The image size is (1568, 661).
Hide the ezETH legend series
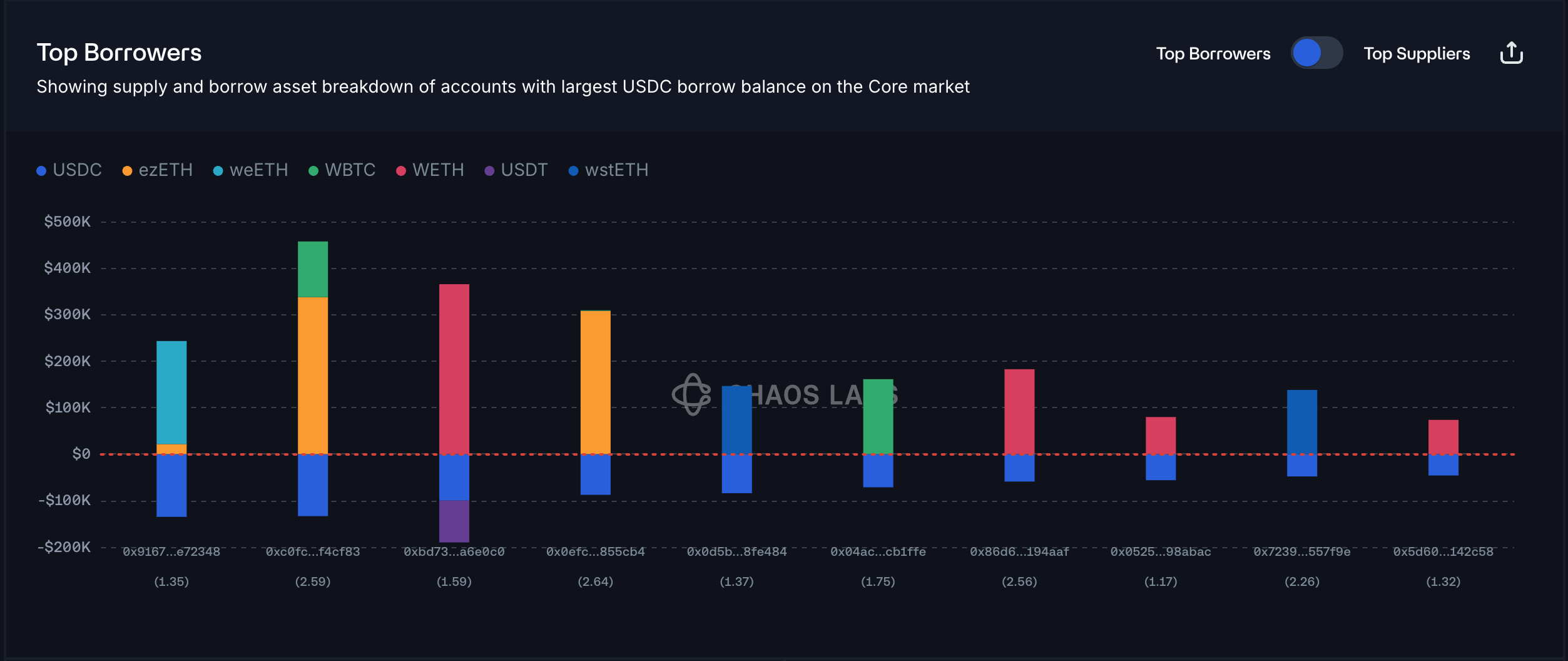coord(158,170)
